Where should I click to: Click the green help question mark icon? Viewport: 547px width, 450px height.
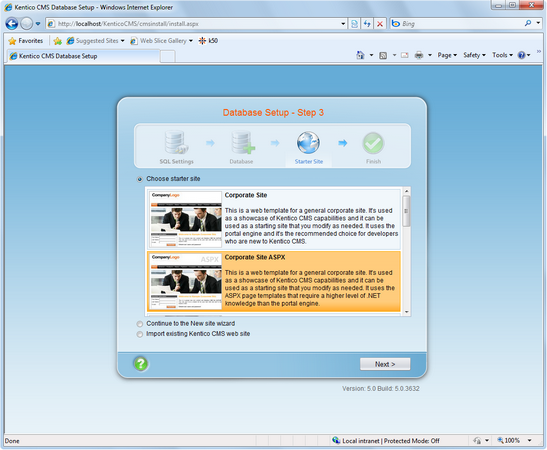(141, 364)
